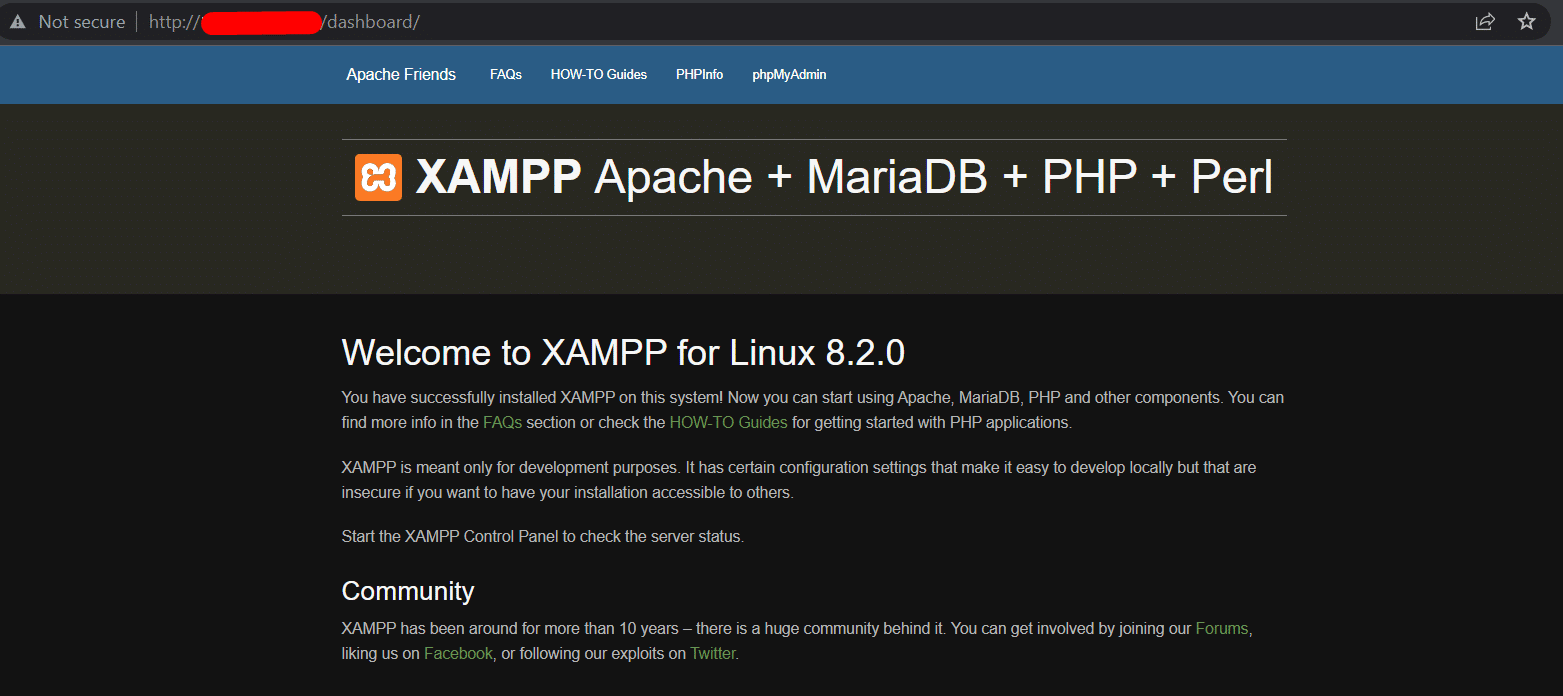This screenshot has height=696, width=1563.
Task: Click the 'Community' section heading
Action: tap(408, 591)
